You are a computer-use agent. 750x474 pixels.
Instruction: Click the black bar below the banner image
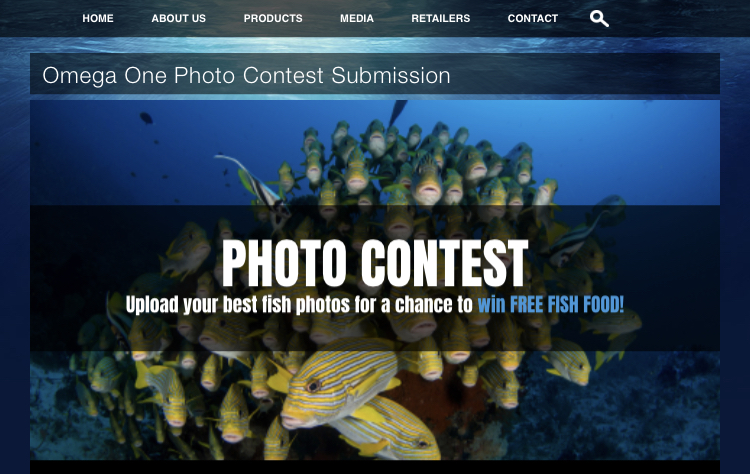[x=375, y=467]
